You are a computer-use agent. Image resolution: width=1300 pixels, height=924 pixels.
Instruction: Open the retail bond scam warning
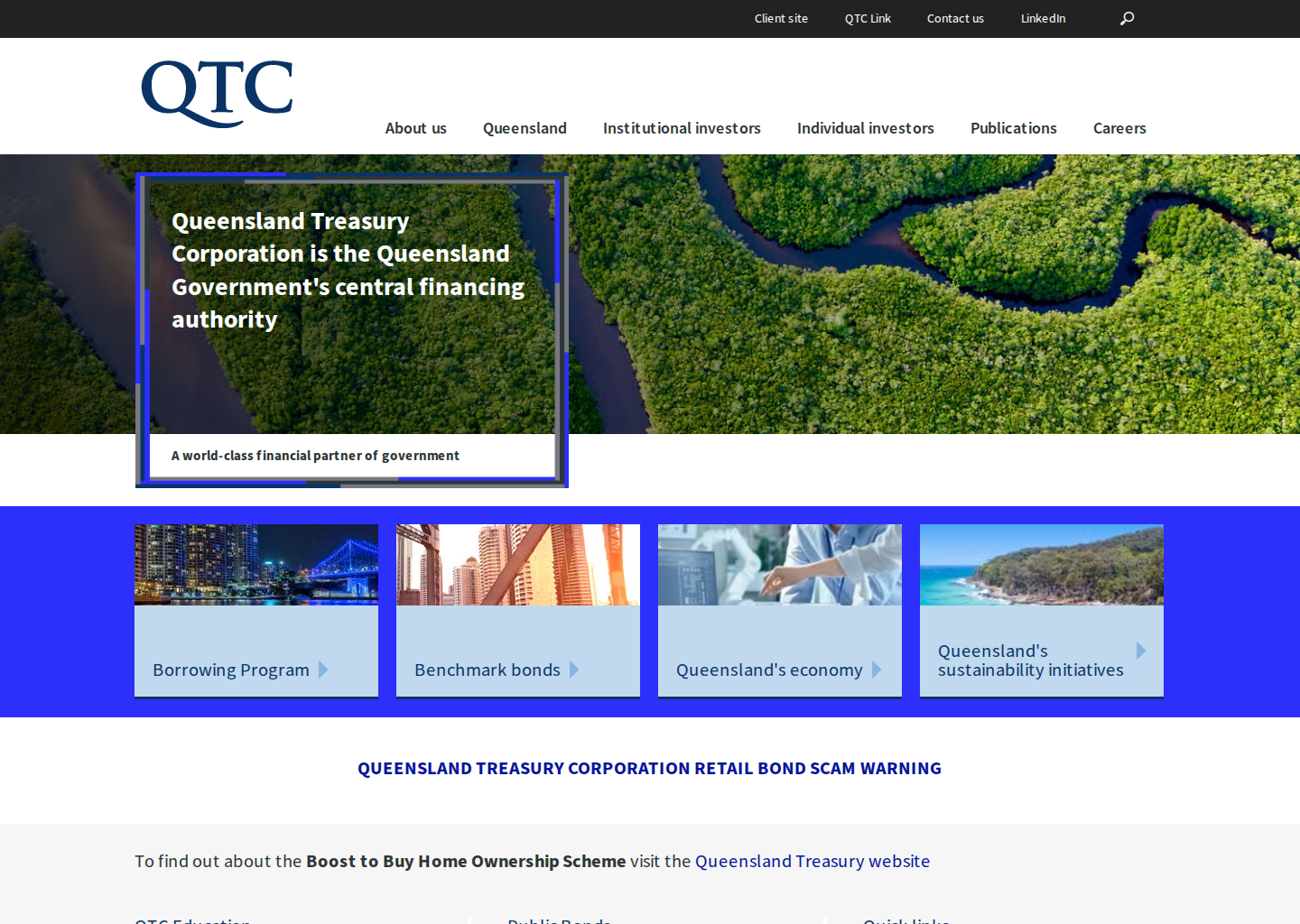click(649, 768)
